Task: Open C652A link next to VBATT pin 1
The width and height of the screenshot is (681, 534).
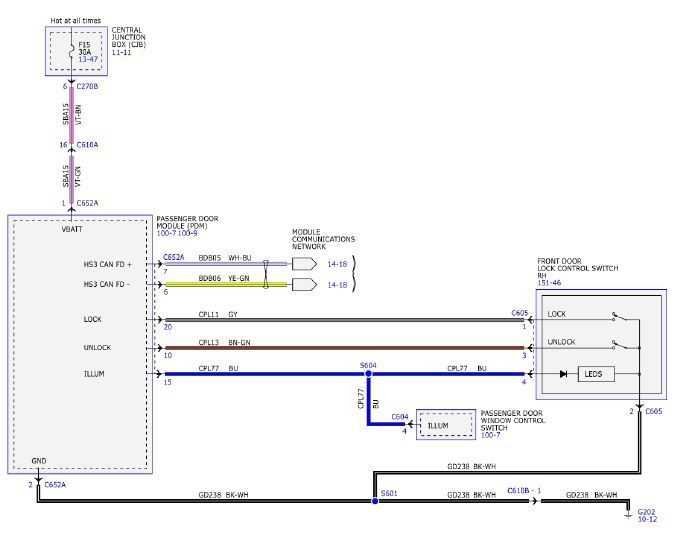Action: [87, 203]
